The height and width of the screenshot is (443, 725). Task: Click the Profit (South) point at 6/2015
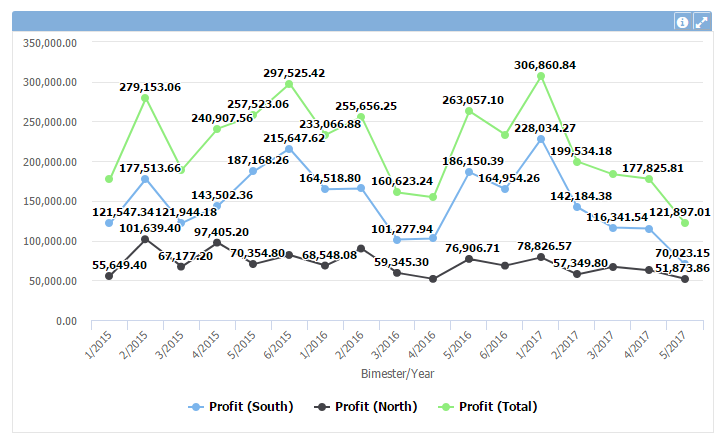tap(289, 149)
